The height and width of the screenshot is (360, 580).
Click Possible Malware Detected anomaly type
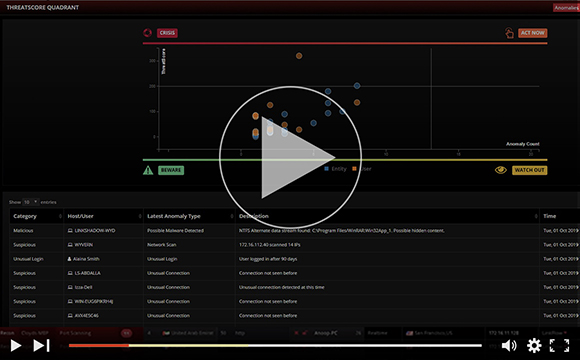pyautogui.click(x=175, y=231)
